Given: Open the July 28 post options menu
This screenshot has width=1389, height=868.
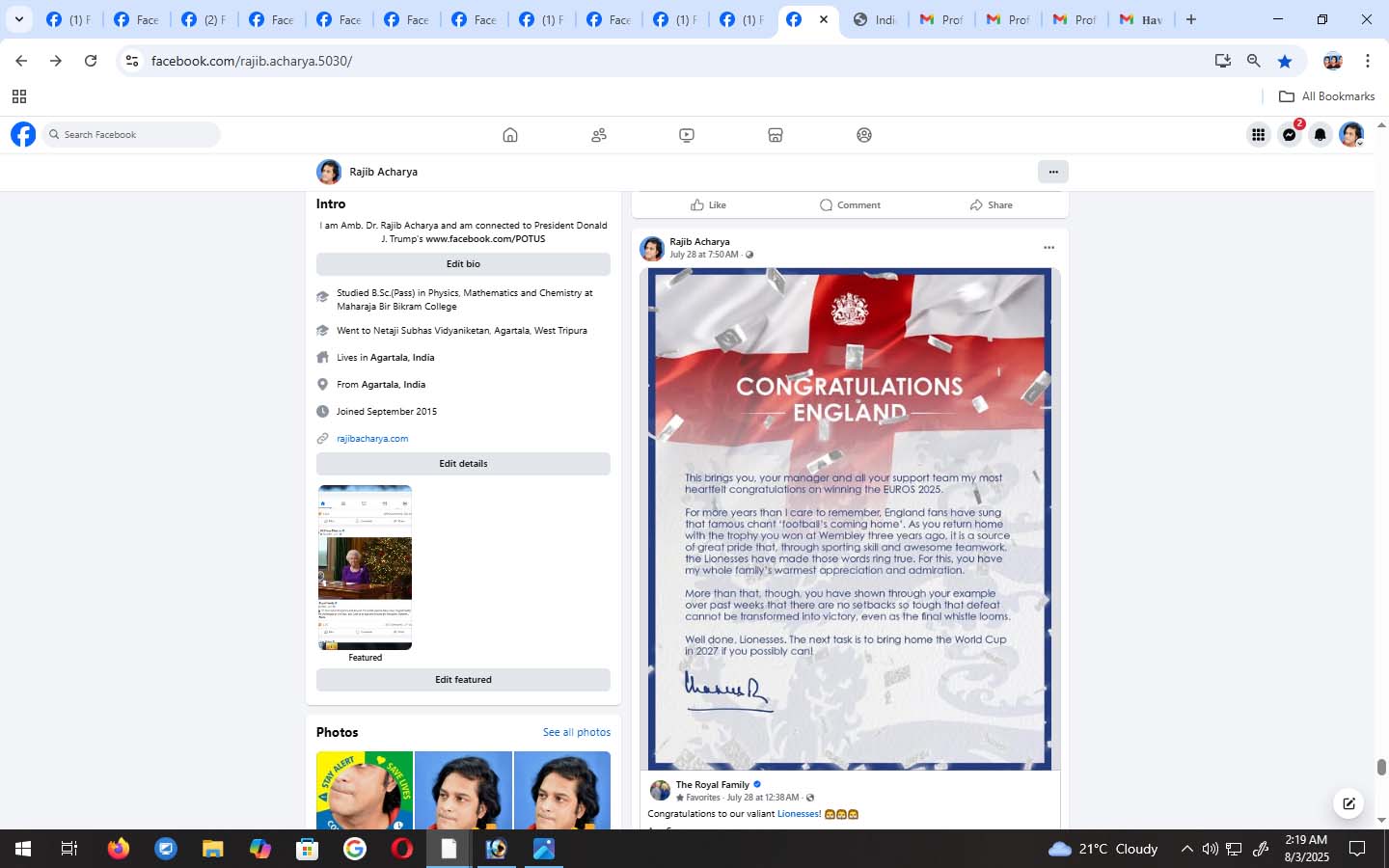Looking at the screenshot, I should click(1049, 248).
